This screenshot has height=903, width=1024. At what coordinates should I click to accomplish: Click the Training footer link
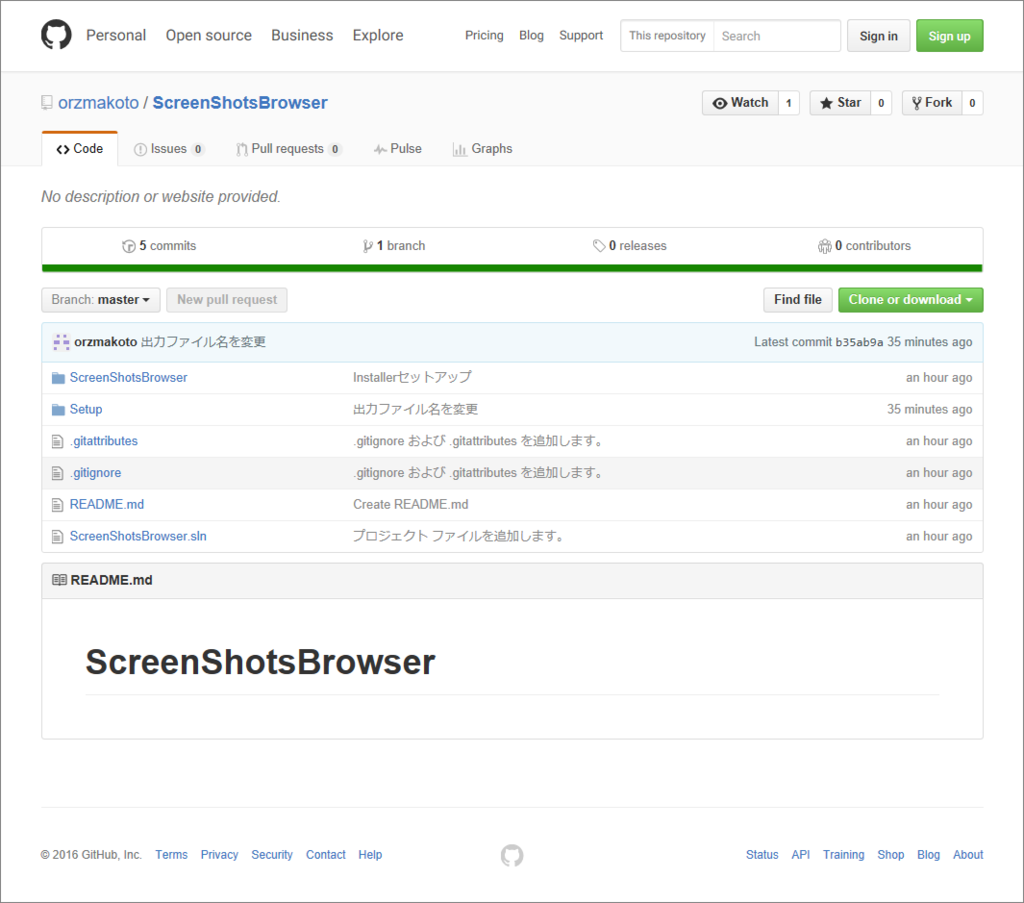click(843, 855)
